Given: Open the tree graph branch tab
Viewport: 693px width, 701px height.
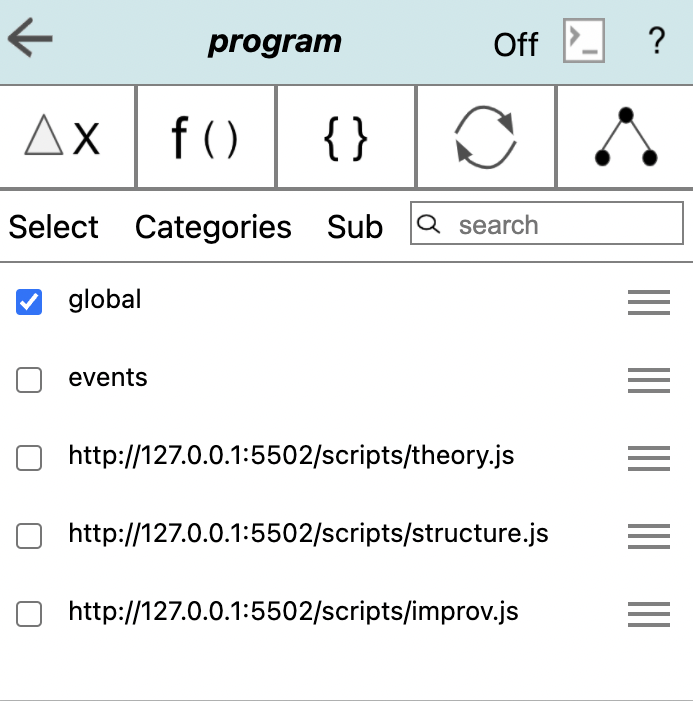Looking at the screenshot, I should point(625,136).
